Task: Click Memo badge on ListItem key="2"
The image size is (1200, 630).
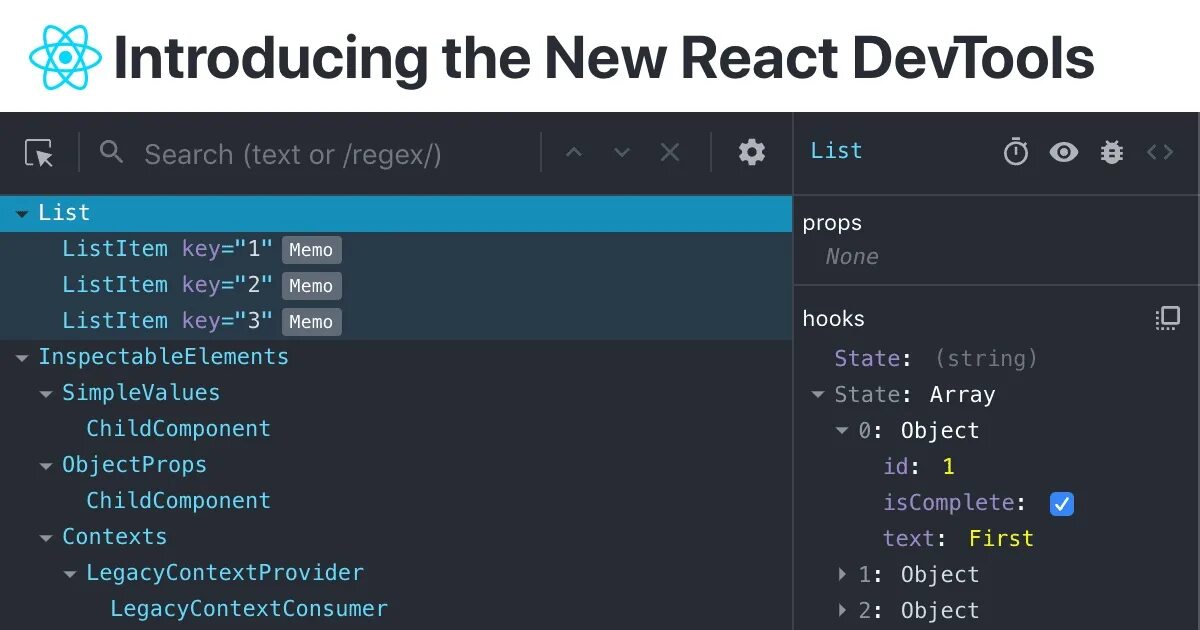Action: 311,286
